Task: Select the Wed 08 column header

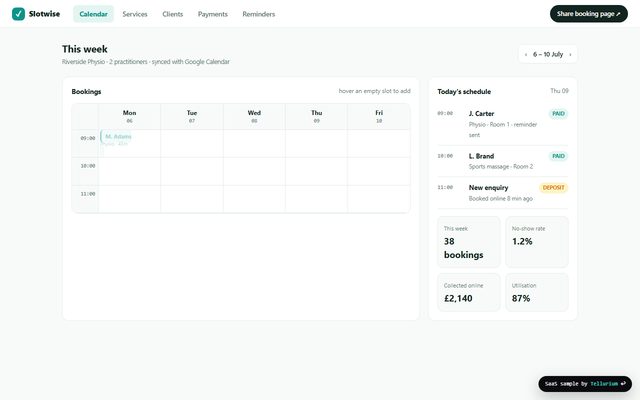Action: pyautogui.click(x=254, y=116)
